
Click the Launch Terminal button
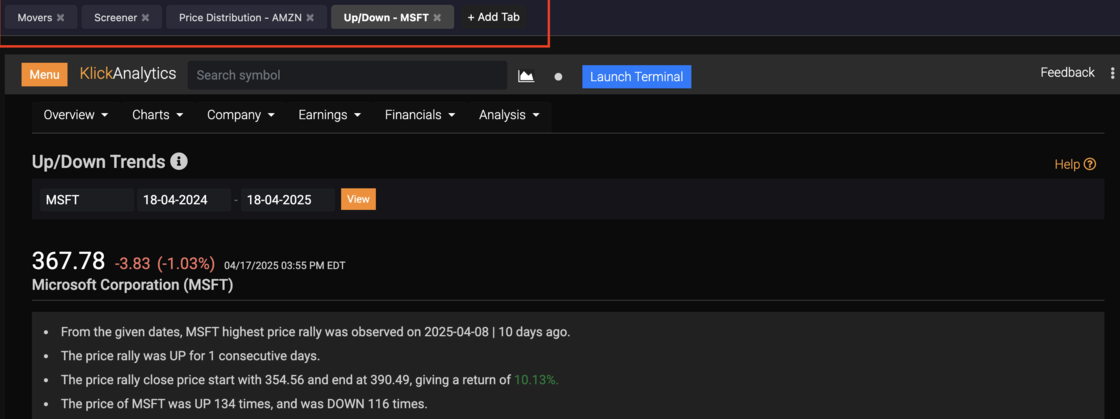point(636,76)
